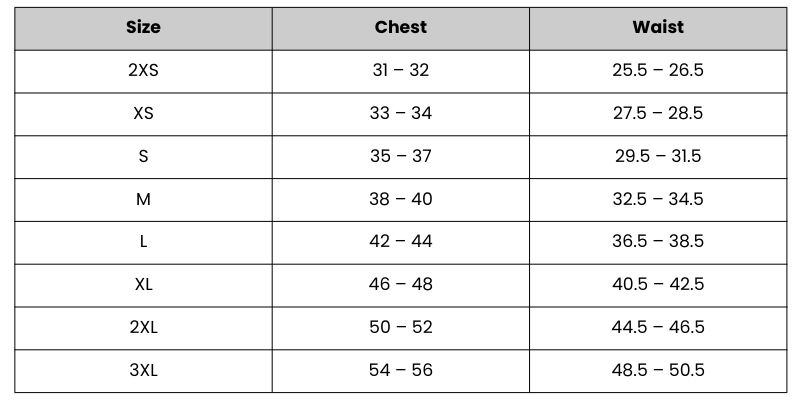Image resolution: width=800 pixels, height=400 pixels.
Task: Click waist value 25.5 – 26.5
Action: pos(658,71)
